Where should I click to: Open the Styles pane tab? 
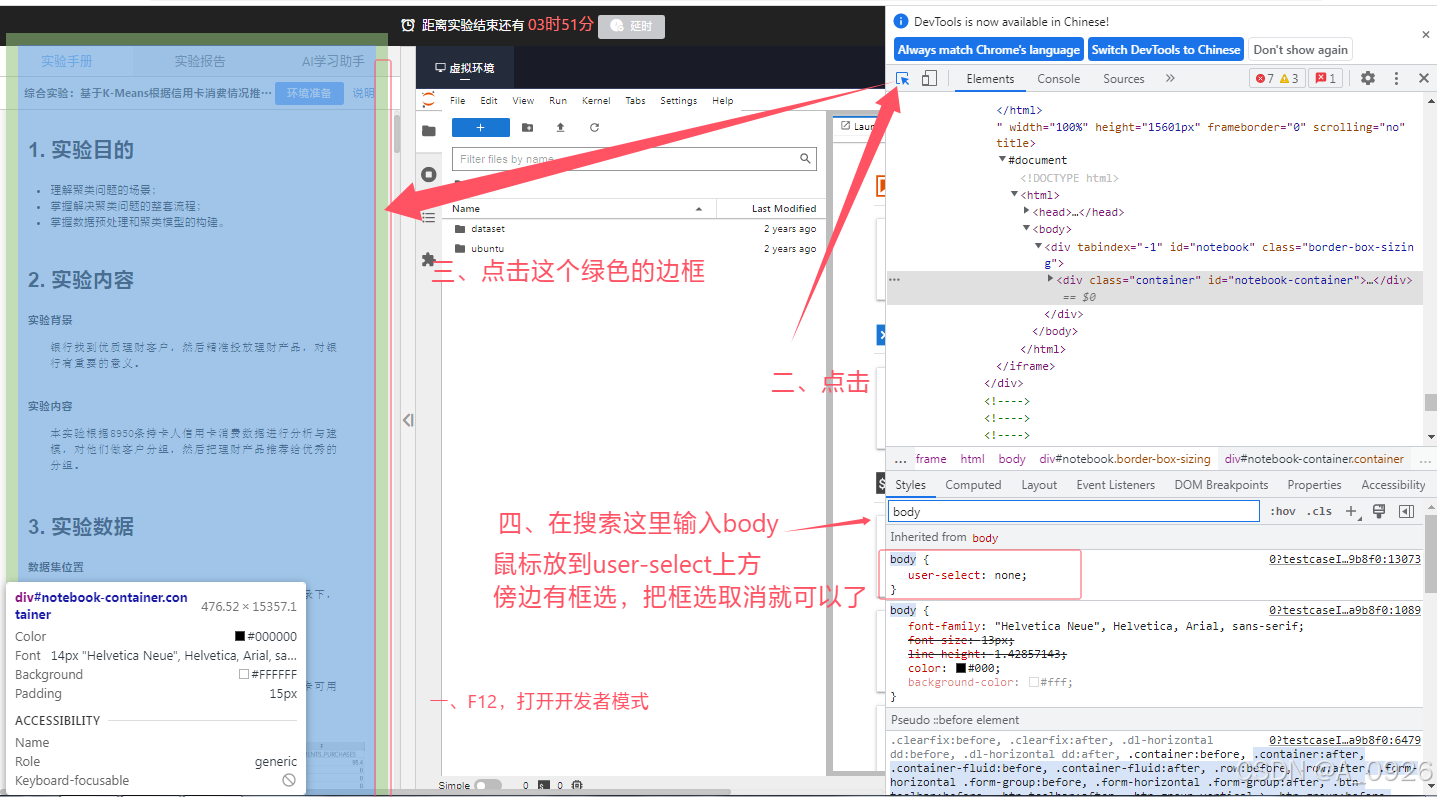(x=910, y=485)
